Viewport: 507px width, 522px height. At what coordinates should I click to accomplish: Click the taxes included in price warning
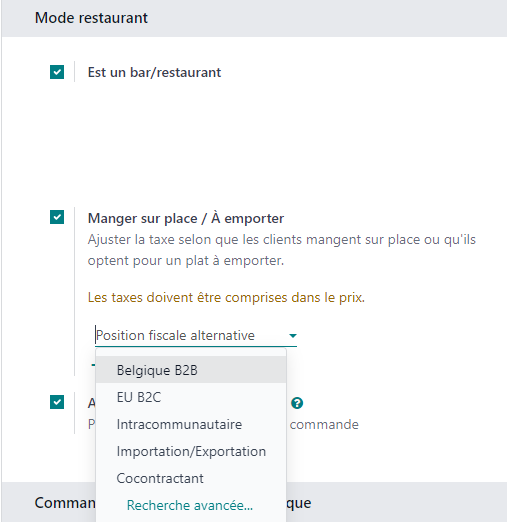(226, 297)
